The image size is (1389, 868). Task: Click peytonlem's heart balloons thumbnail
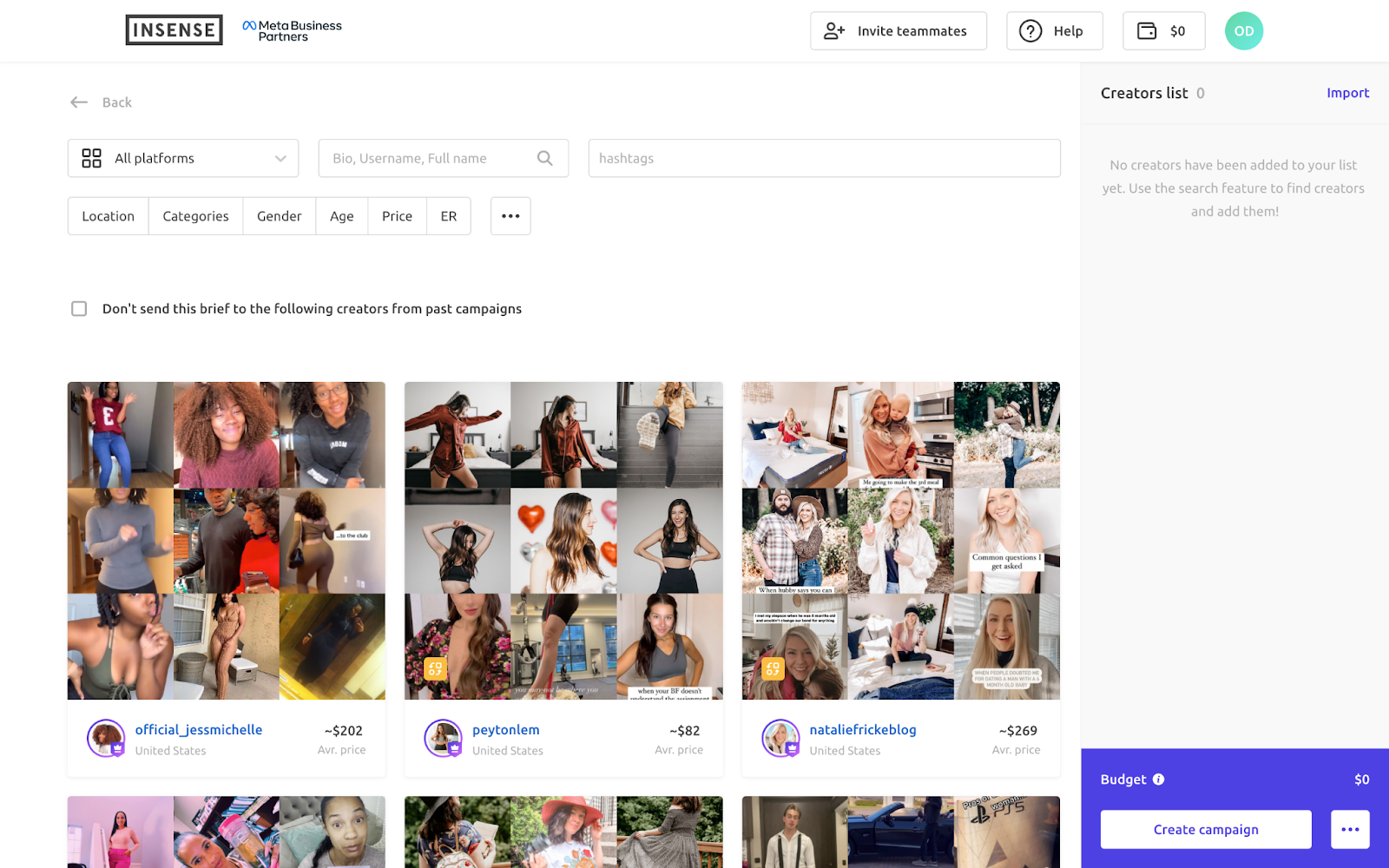pos(563,541)
